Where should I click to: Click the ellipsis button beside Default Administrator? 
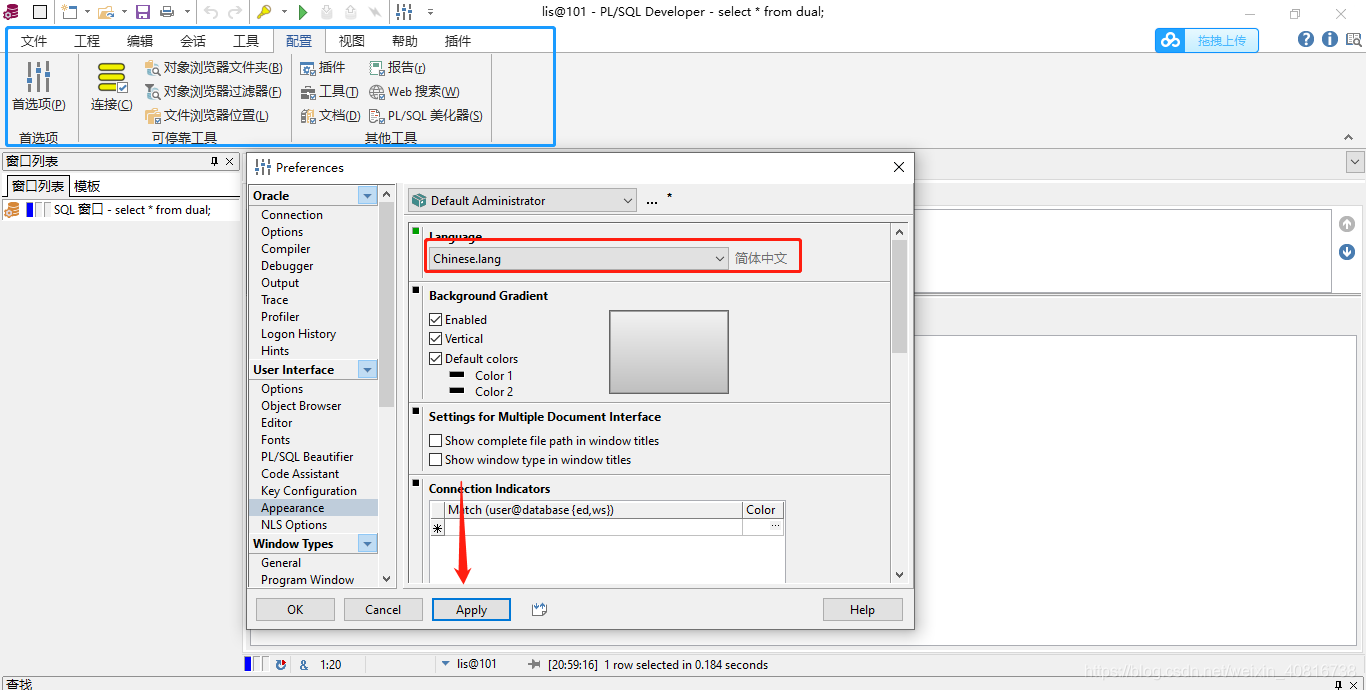pyautogui.click(x=652, y=201)
